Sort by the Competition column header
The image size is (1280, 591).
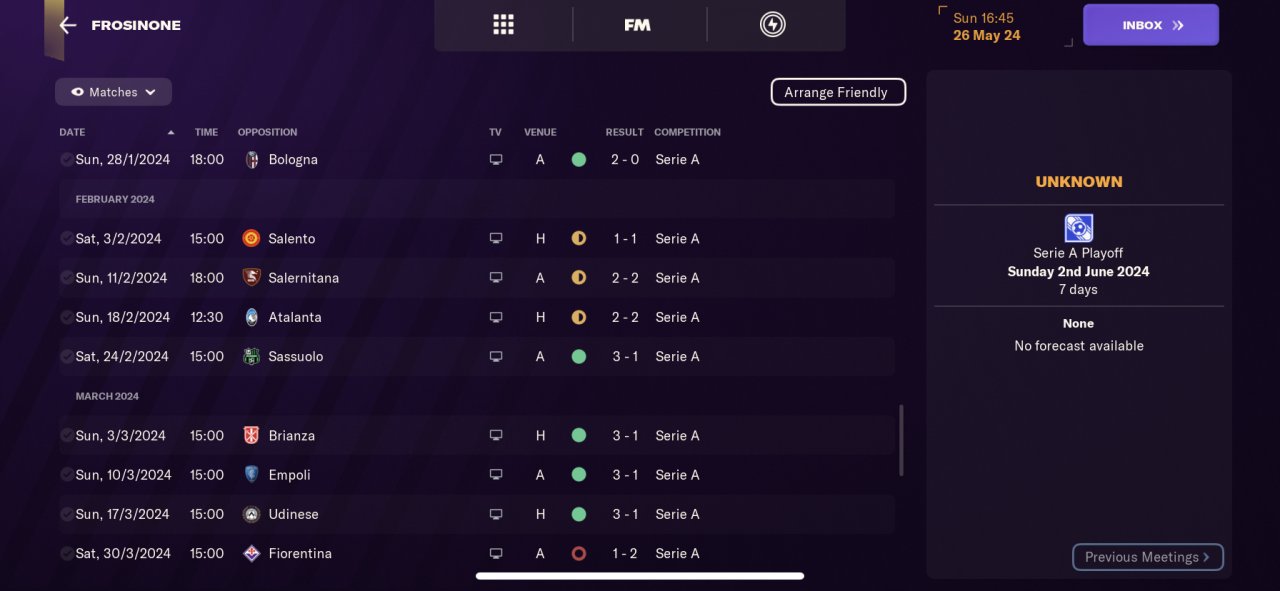(x=687, y=132)
